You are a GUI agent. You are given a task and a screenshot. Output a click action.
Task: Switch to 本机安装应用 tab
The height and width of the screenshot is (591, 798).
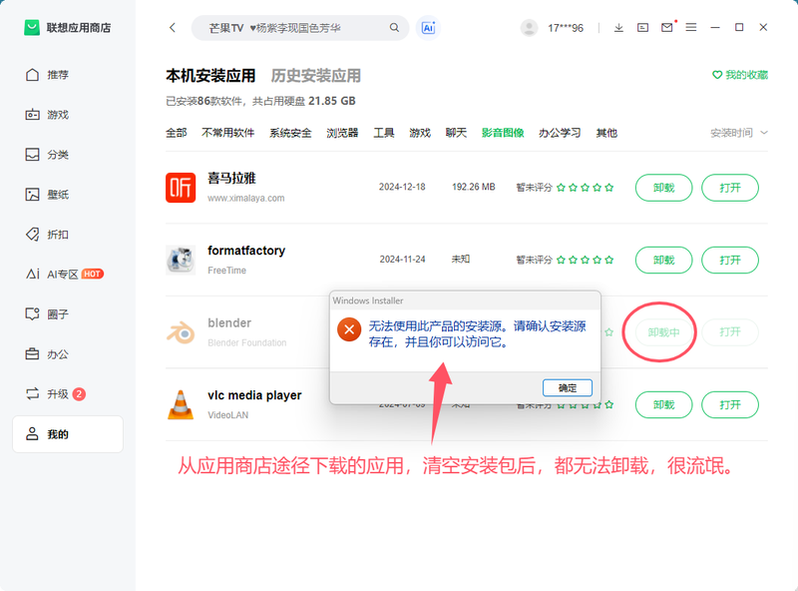211,76
